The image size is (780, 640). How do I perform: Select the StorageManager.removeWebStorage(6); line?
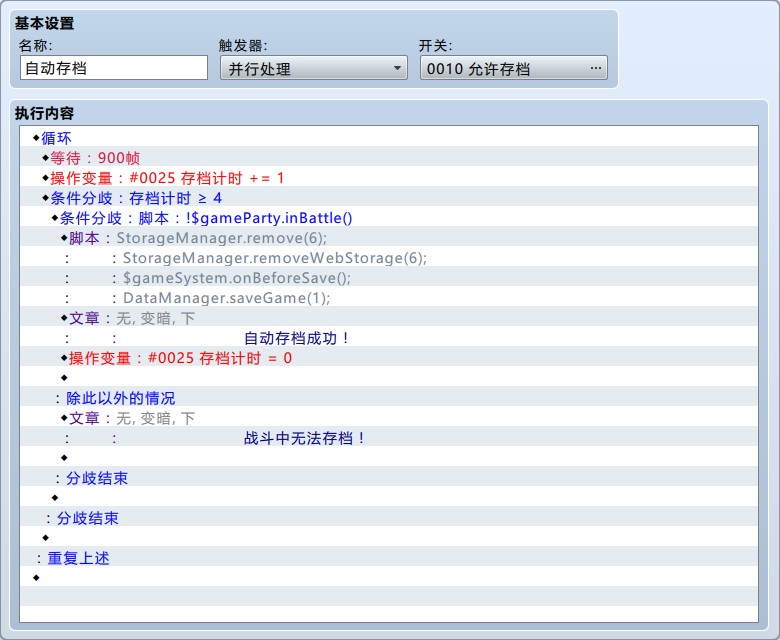[389, 256]
